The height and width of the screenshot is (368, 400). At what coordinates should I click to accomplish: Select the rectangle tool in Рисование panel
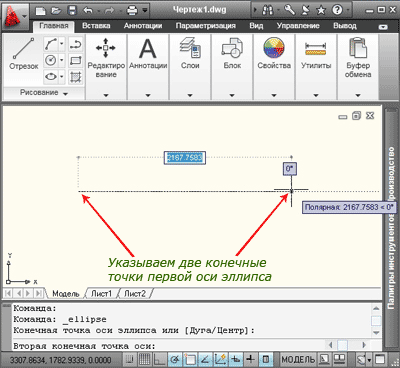(x=76, y=60)
